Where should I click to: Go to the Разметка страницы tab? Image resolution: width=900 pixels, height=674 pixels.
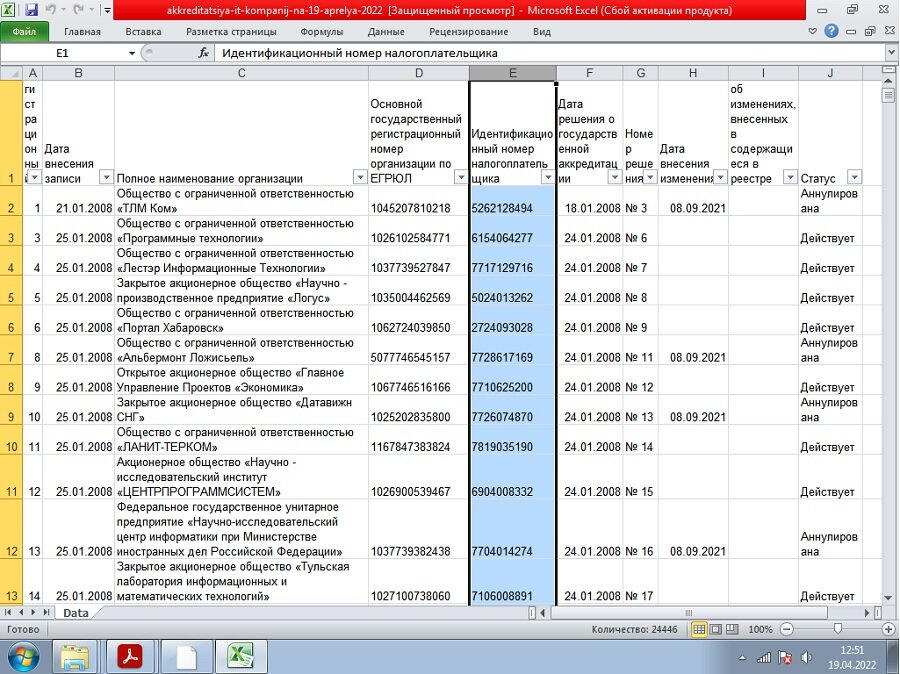231,32
